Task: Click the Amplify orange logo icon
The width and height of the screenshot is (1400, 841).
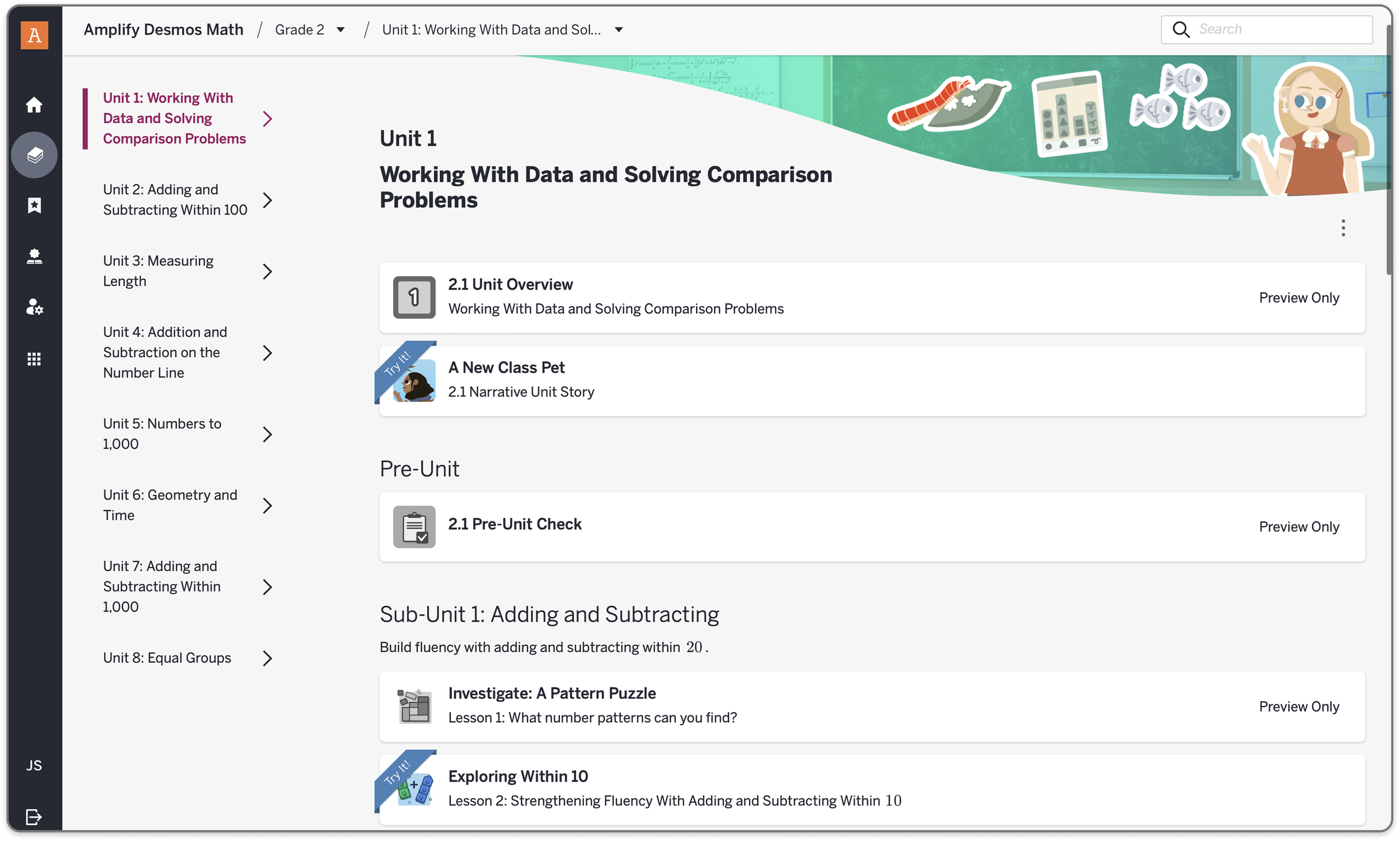Action: [x=34, y=35]
